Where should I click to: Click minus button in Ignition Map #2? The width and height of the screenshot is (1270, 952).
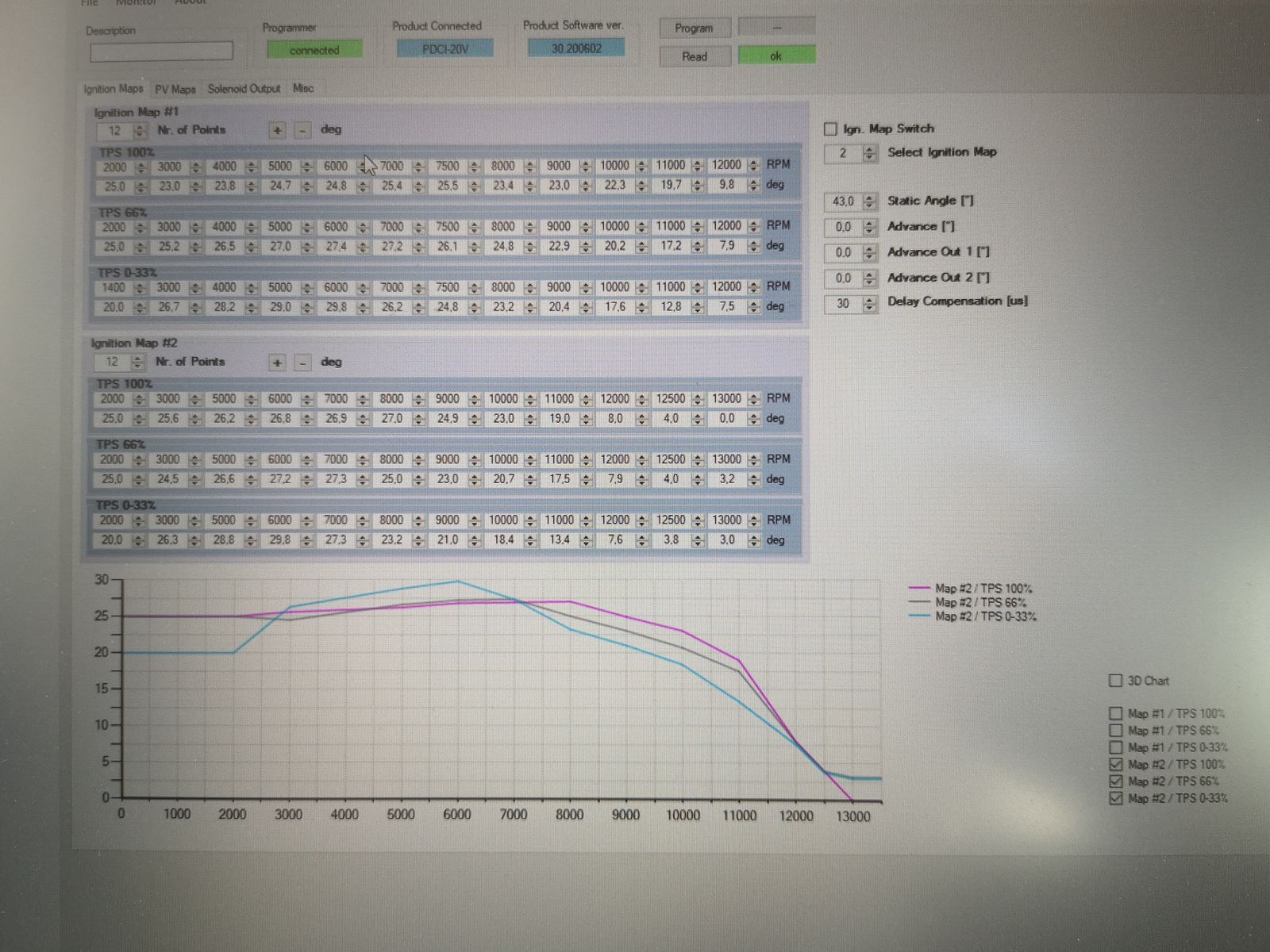pyautogui.click(x=302, y=363)
